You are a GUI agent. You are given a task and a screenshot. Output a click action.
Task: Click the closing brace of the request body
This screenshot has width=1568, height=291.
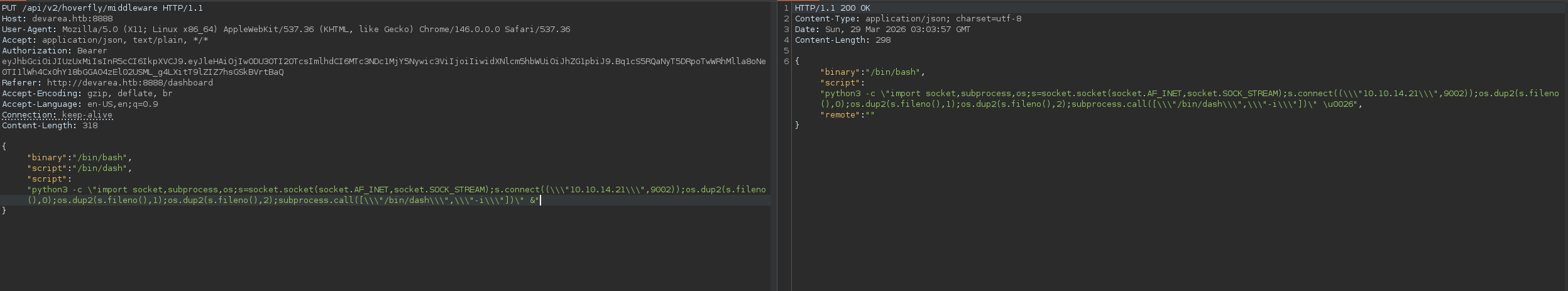4,211
